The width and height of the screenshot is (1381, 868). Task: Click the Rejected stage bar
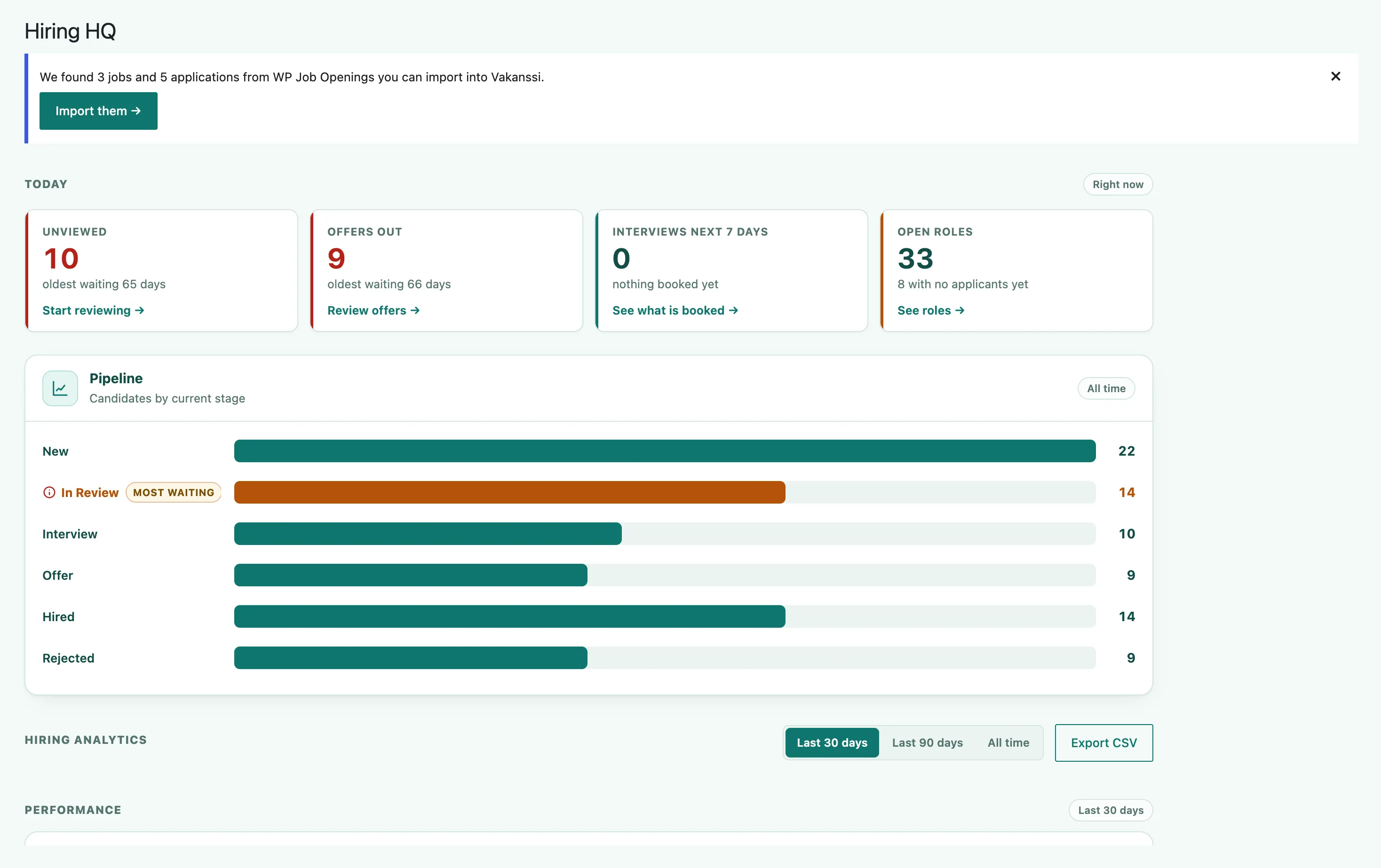[x=411, y=658]
